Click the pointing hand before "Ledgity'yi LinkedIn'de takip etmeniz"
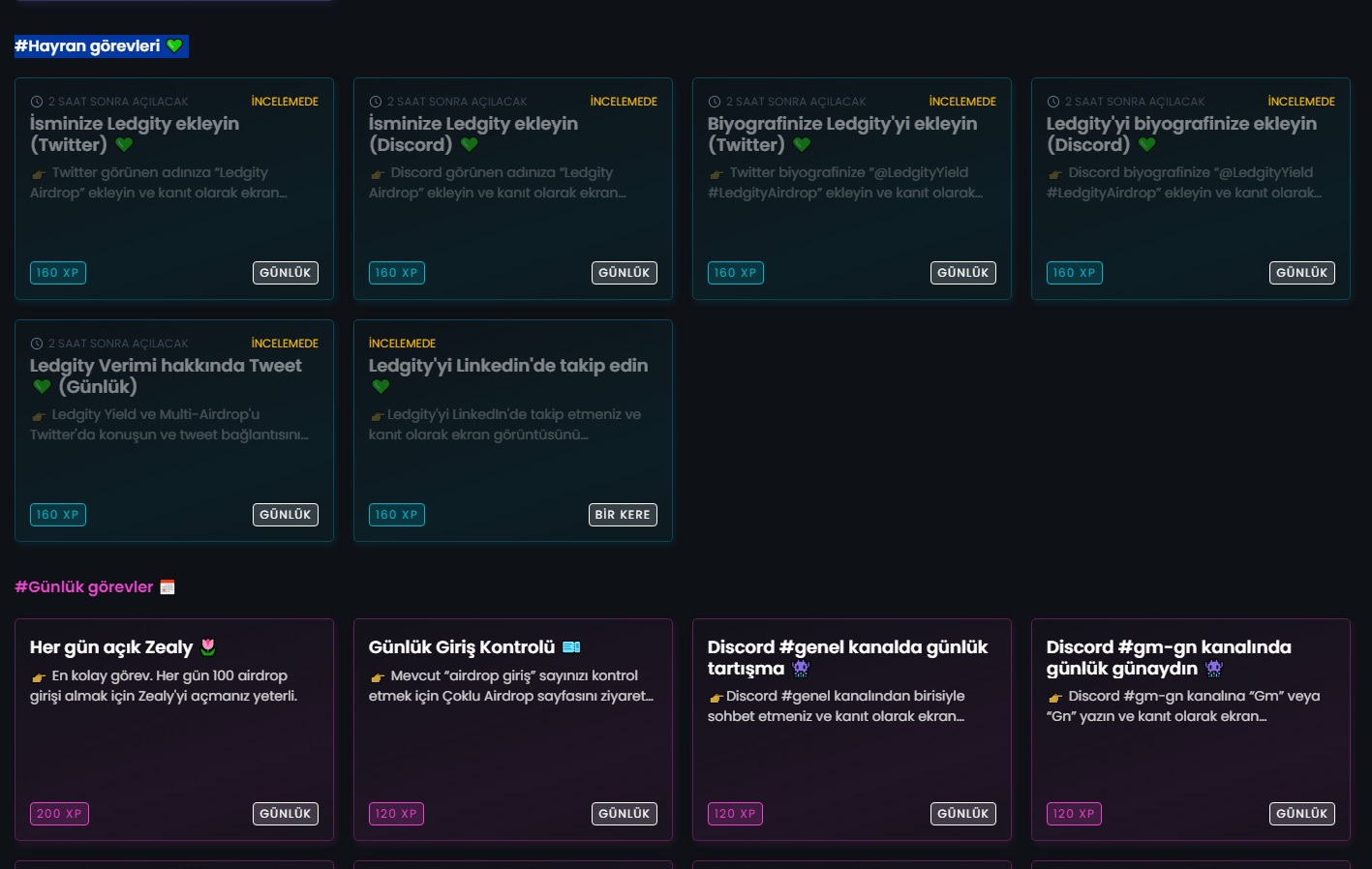 coord(378,416)
